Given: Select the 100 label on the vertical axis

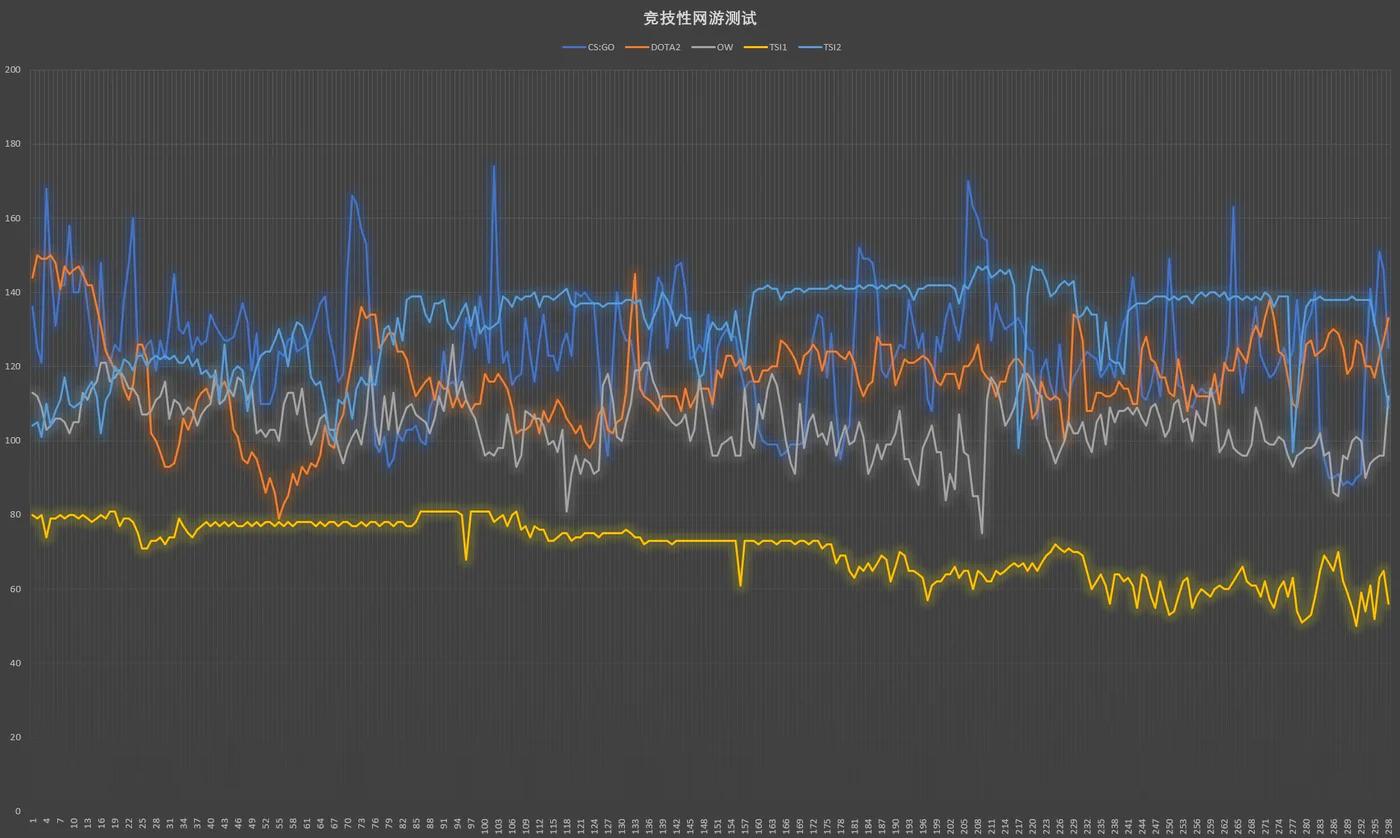Looking at the screenshot, I should coord(12,441).
